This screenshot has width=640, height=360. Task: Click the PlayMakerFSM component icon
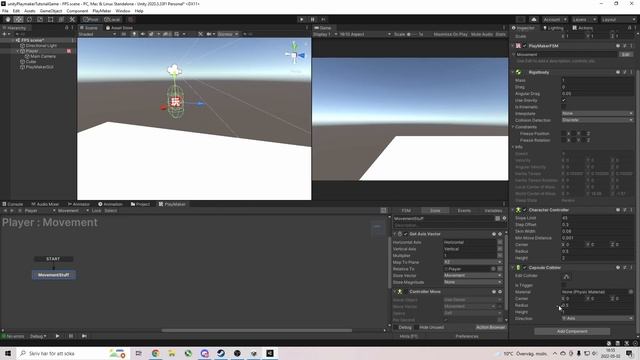coord(518,46)
